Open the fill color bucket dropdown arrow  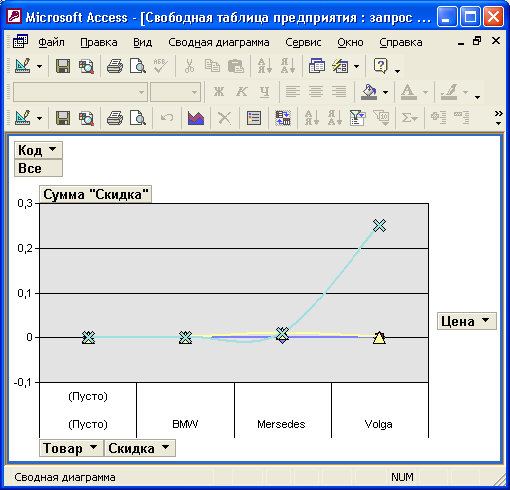(x=386, y=92)
